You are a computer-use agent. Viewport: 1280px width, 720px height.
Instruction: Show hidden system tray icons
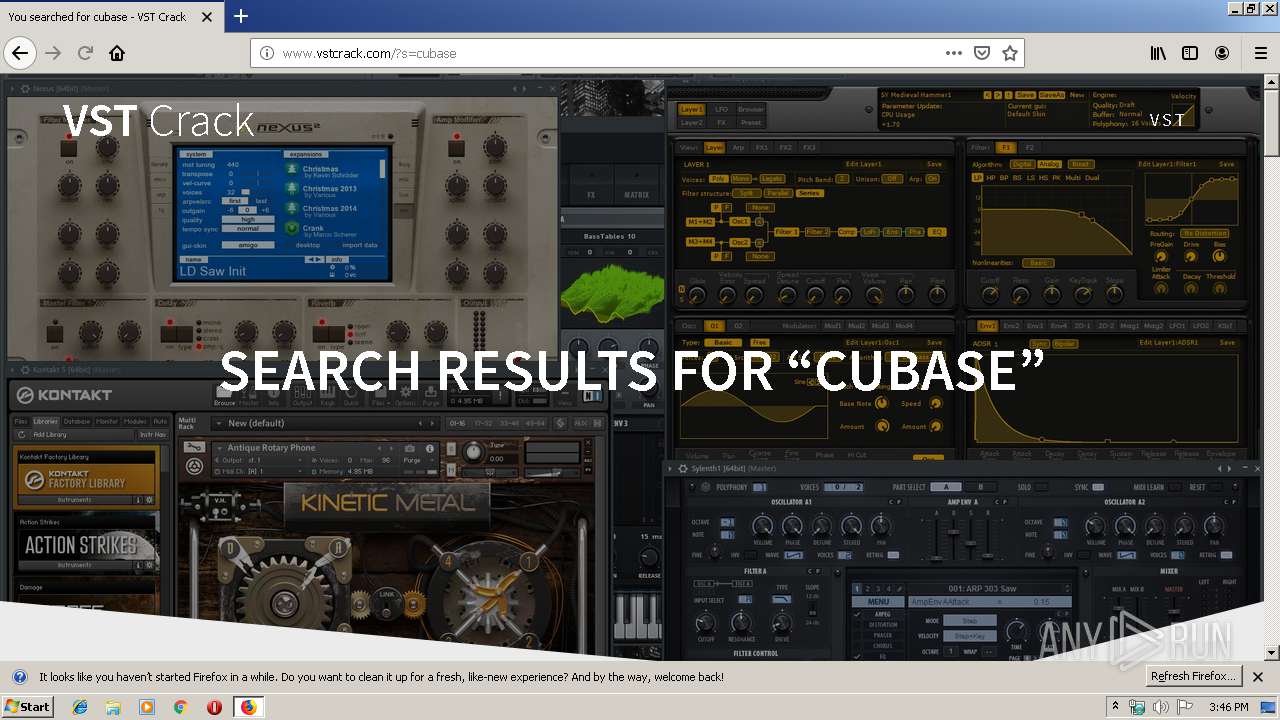[x=1116, y=707]
